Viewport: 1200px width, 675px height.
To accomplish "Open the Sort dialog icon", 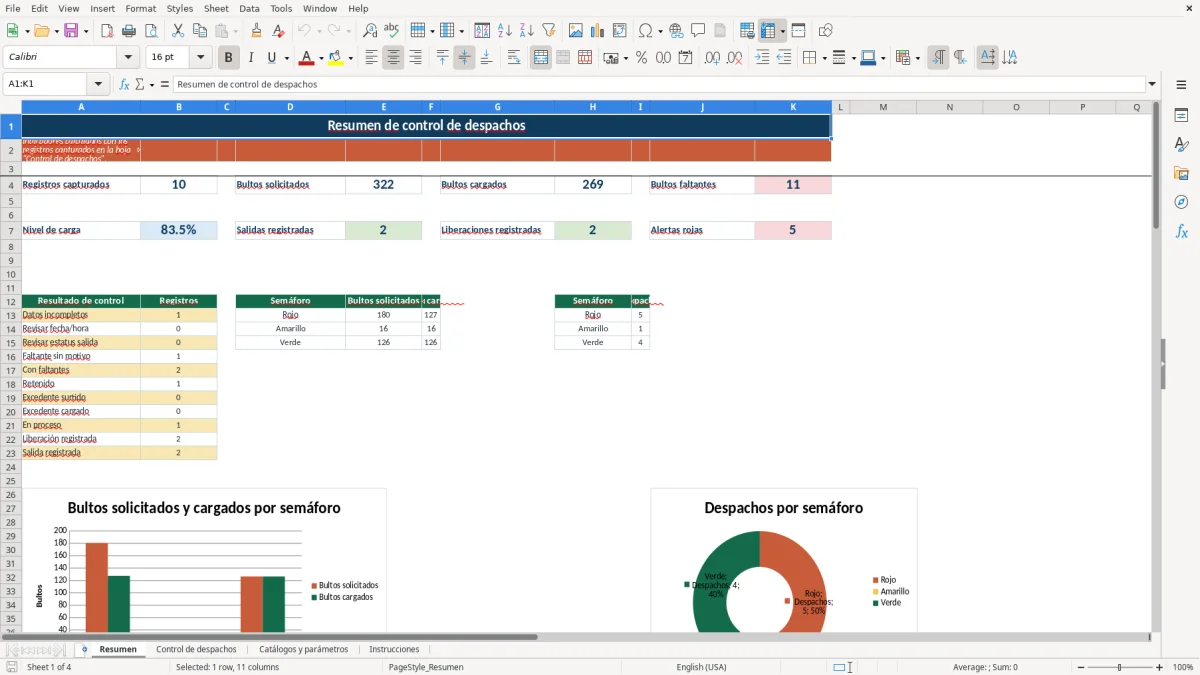I will pos(482,31).
